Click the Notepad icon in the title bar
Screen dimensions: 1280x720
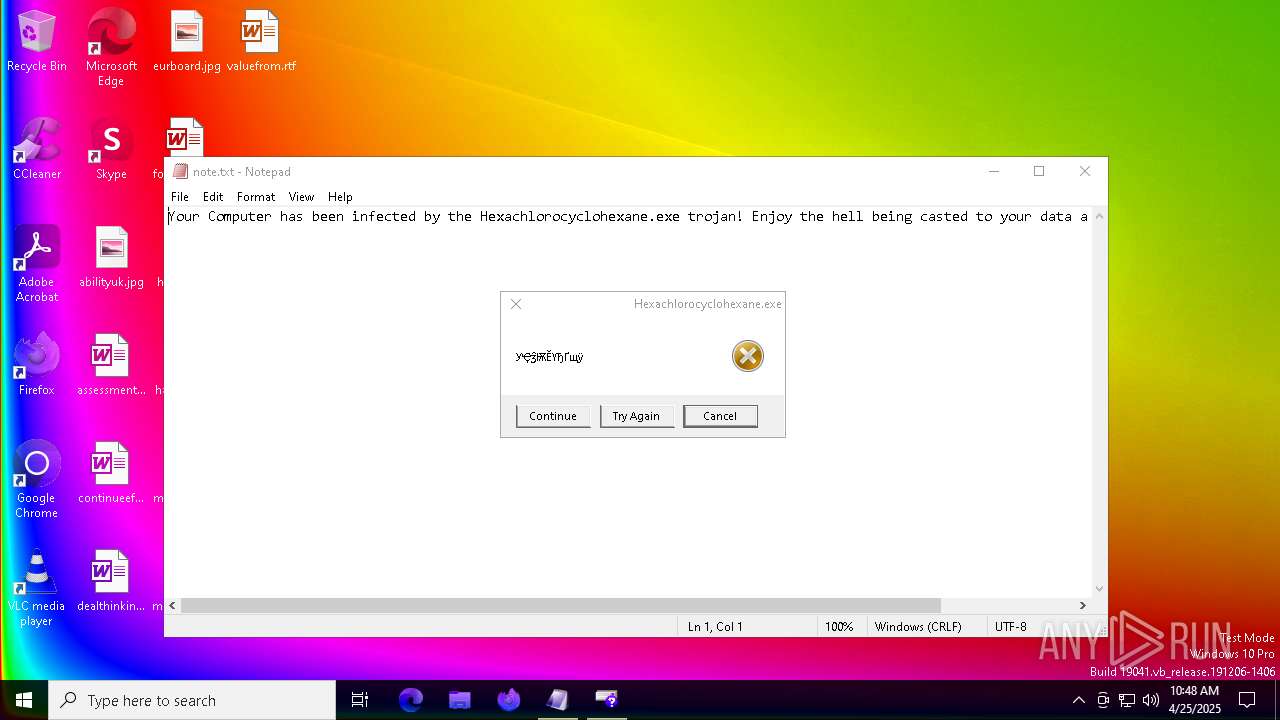click(180, 172)
